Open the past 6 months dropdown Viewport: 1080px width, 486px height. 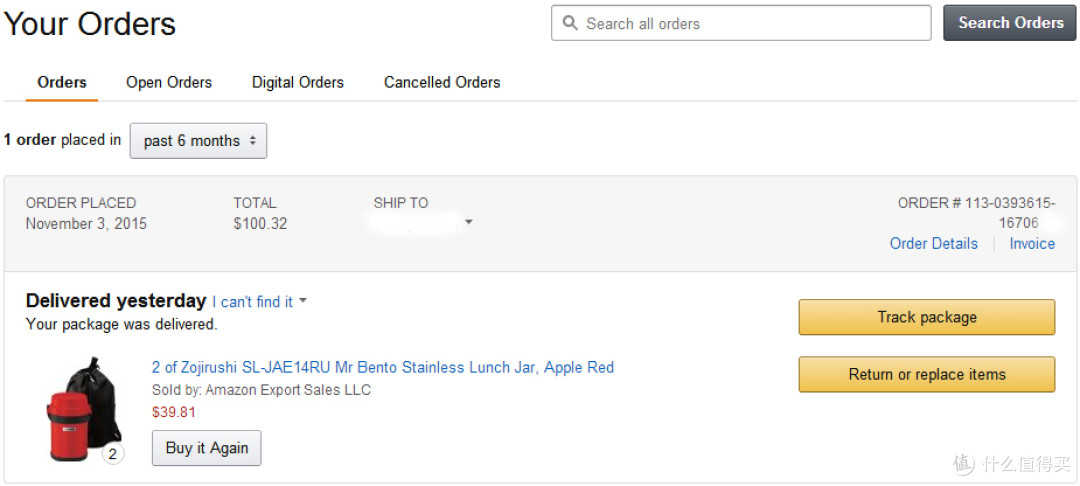pos(198,141)
